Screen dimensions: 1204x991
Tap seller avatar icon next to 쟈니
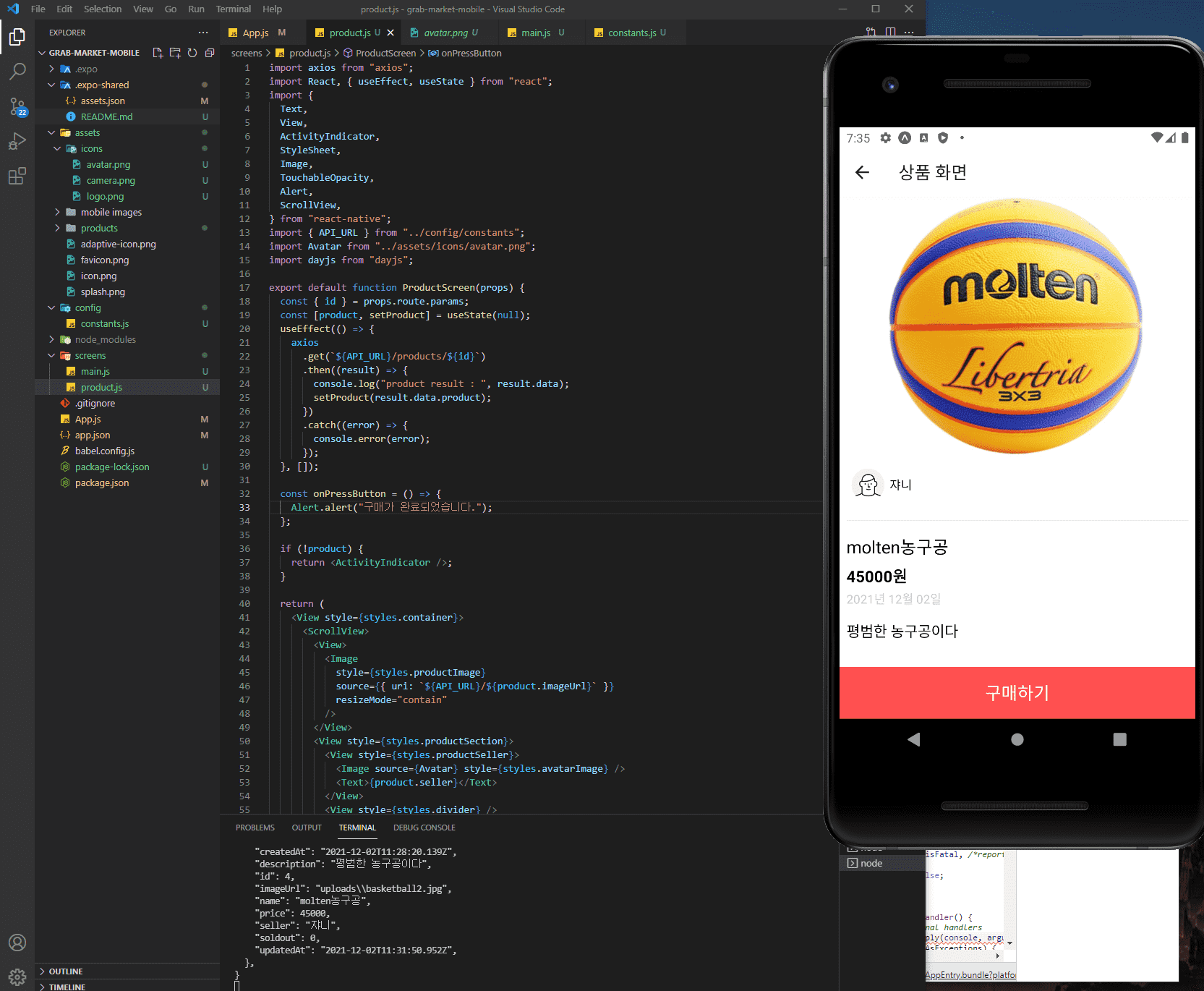868,485
